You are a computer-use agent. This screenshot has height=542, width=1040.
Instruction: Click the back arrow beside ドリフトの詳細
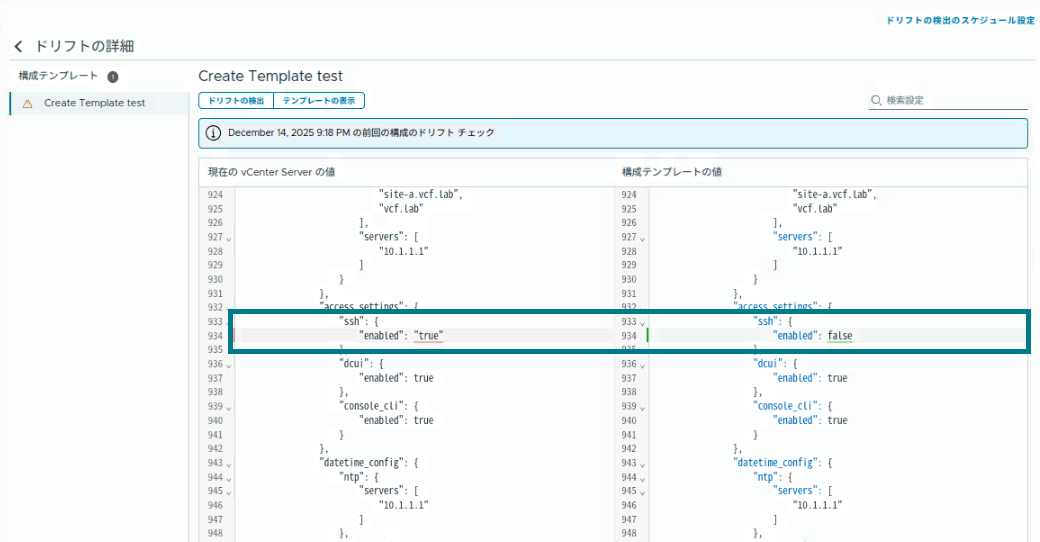[x=18, y=47]
